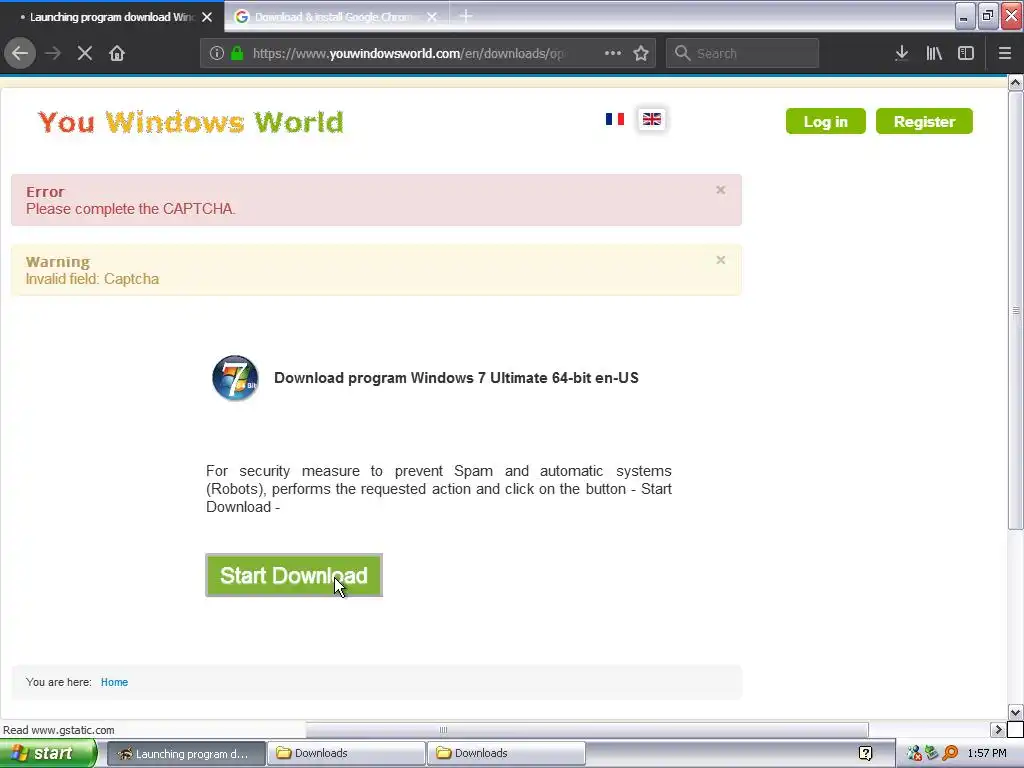
Task: Select Launching program taskbar button
Action: point(185,754)
